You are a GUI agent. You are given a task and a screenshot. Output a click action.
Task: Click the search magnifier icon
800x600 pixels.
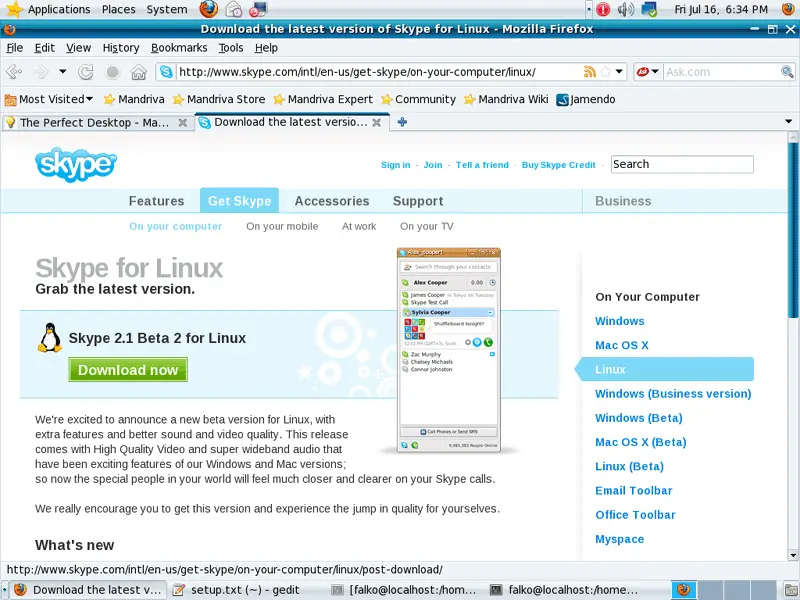pyautogui.click(x=787, y=72)
